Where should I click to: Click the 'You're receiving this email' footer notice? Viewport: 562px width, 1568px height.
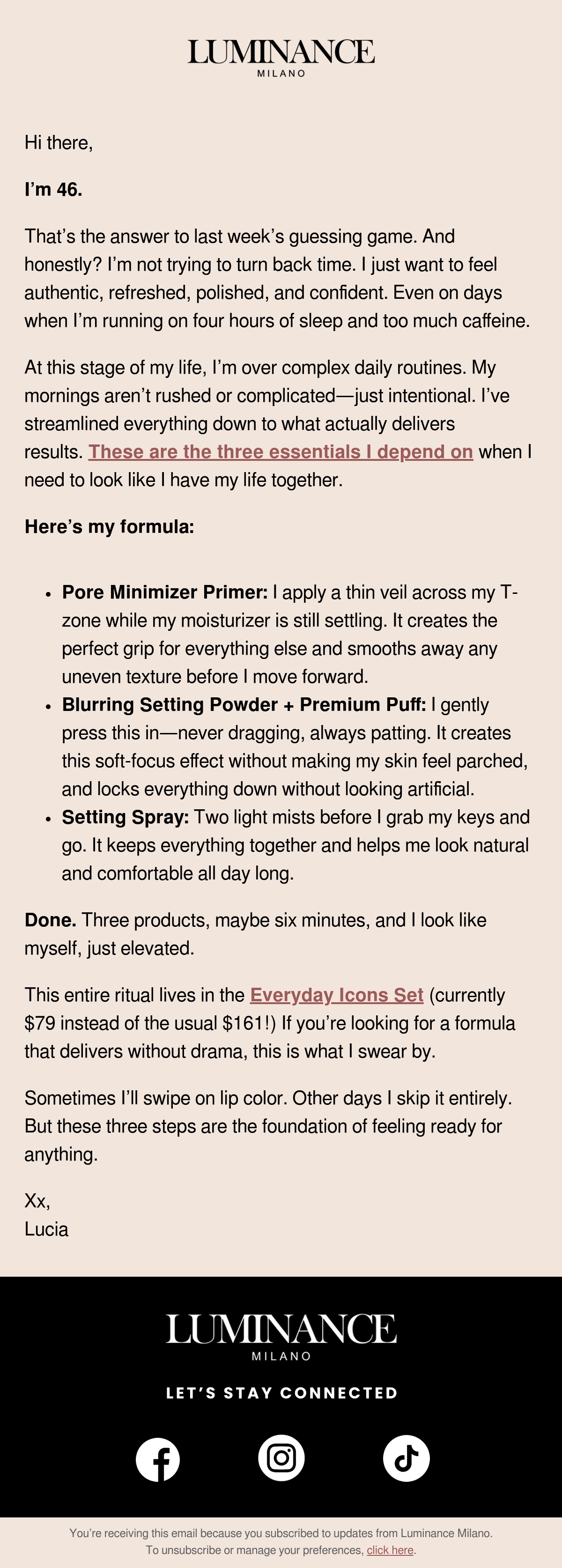281,1533
